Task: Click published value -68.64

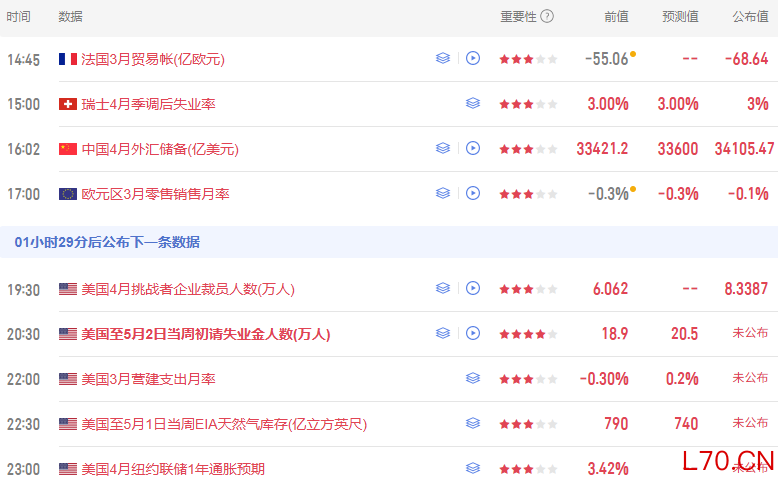Action: point(747,59)
